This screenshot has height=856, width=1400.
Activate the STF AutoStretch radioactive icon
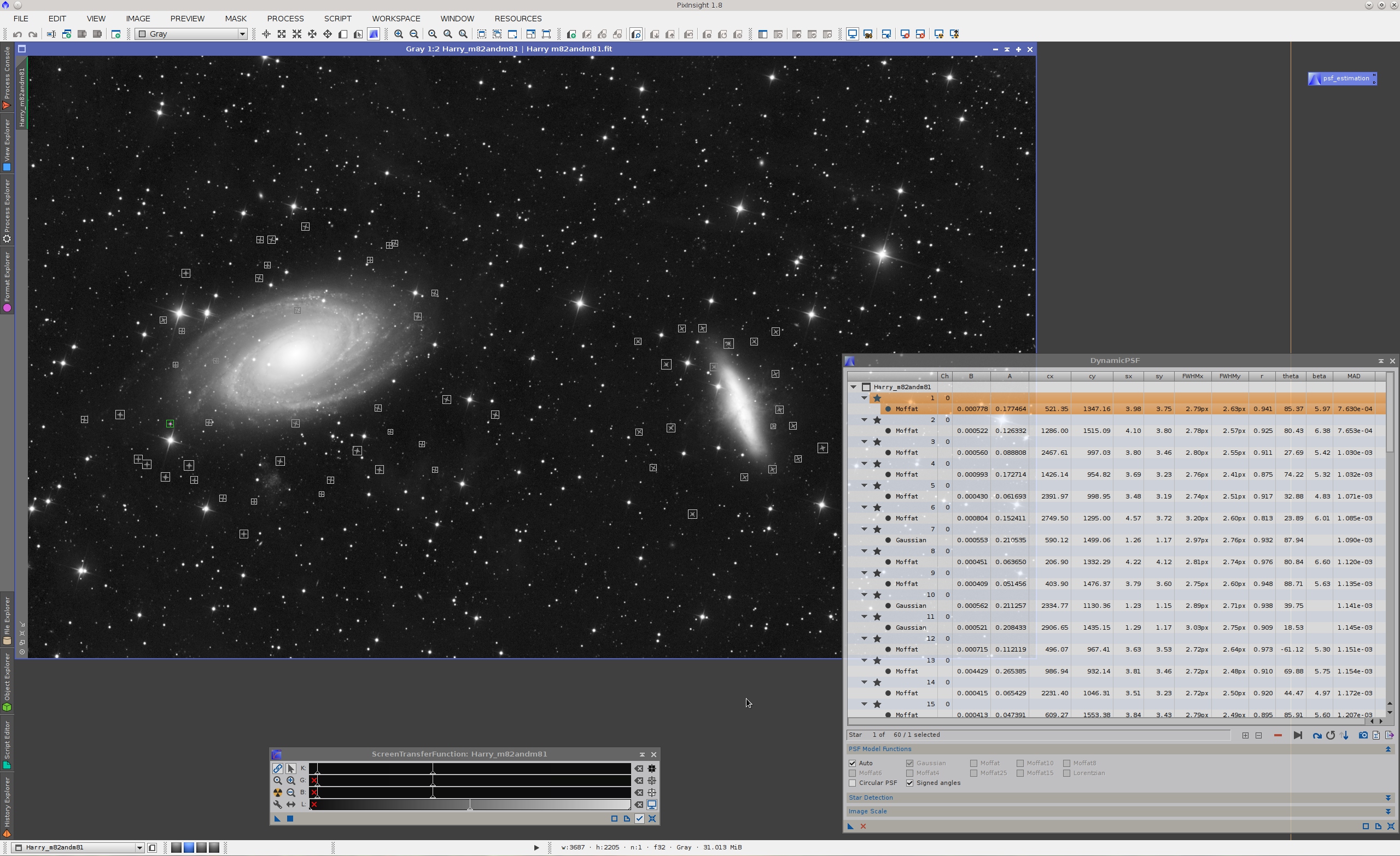click(278, 793)
